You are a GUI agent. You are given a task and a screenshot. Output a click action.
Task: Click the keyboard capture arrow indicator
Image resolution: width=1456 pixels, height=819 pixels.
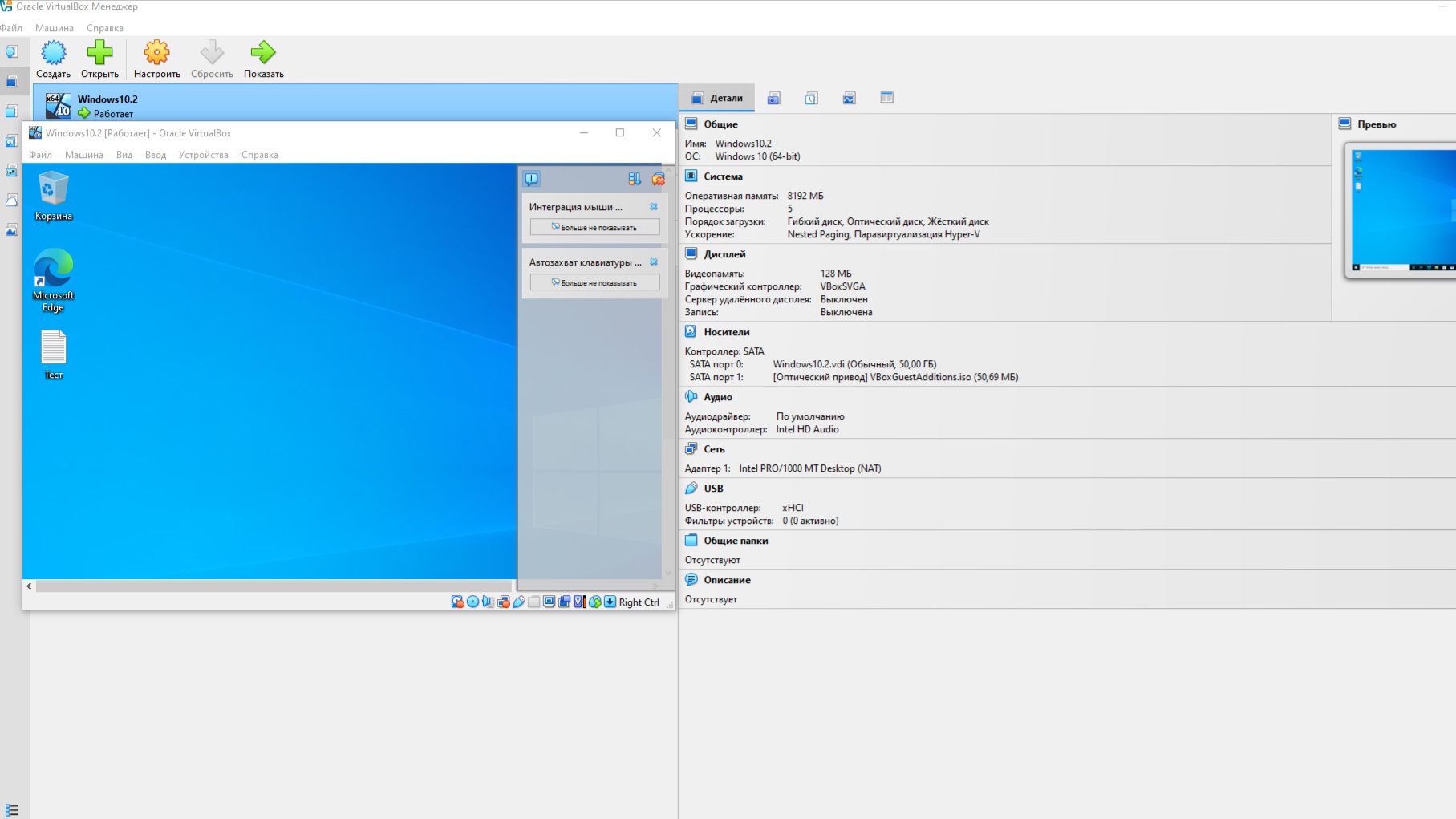pyautogui.click(x=610, y=602)
